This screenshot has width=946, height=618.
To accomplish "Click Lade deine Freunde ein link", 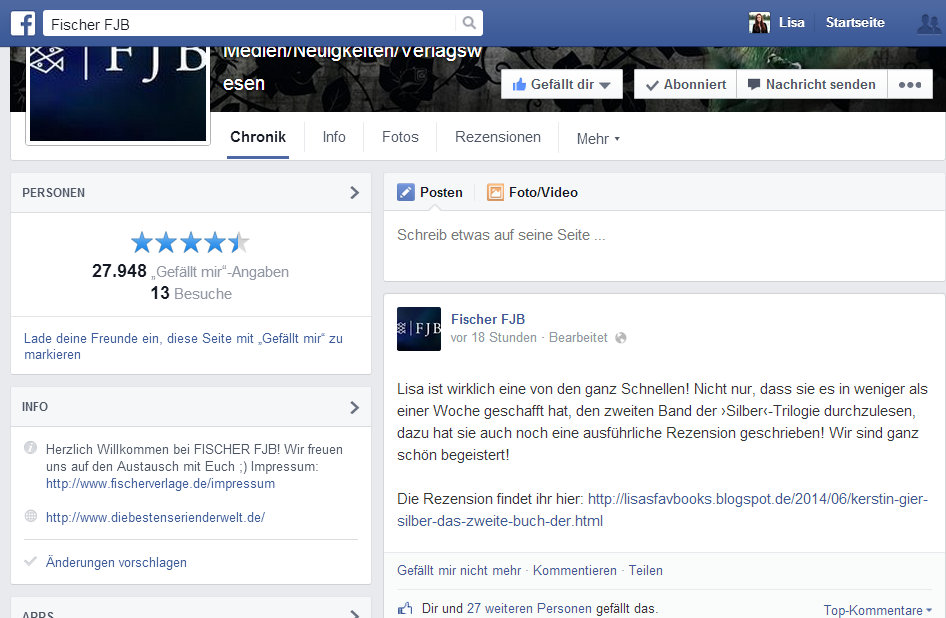I will 183,346.
